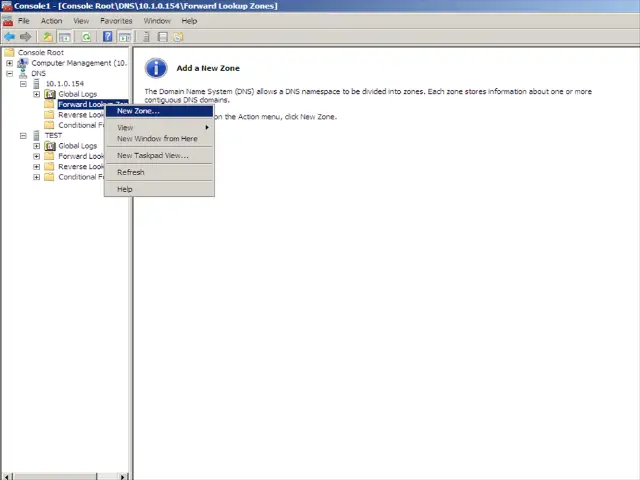
Task: Click Forward Lookup folder icon under TEST
Action: tap(49, 156)
